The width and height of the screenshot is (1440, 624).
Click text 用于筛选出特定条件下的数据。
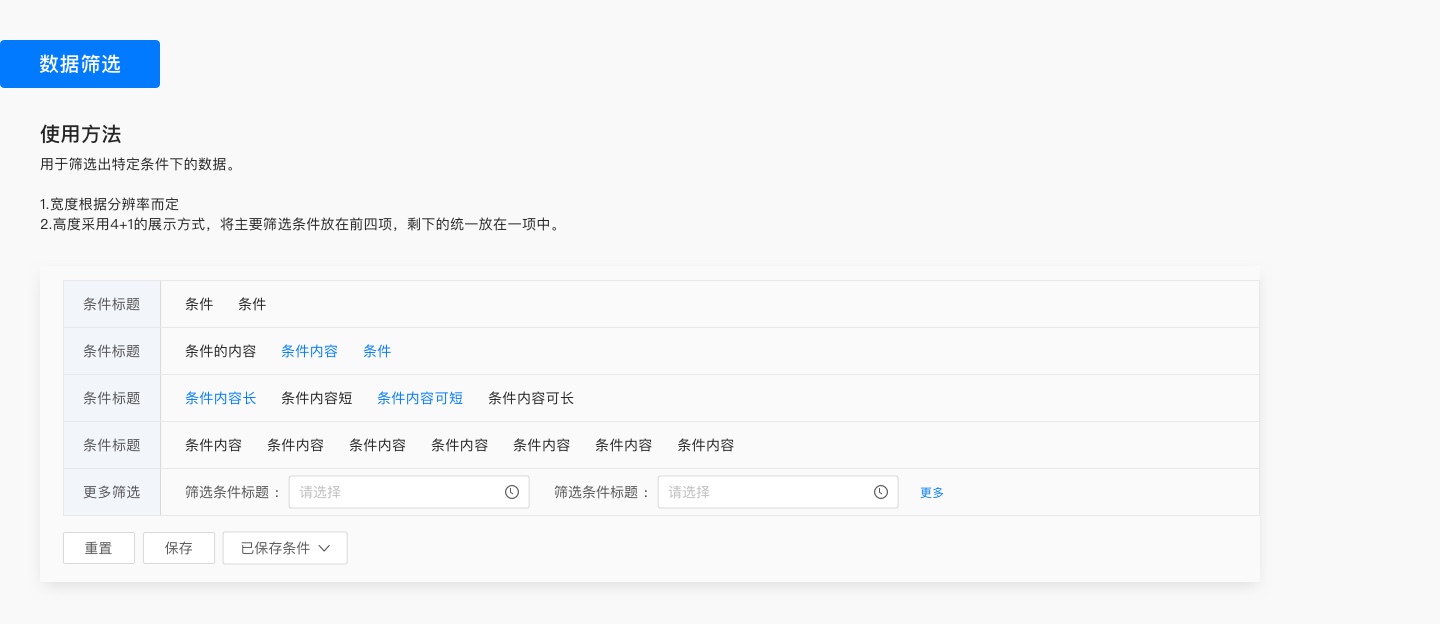tap(138, 164)
